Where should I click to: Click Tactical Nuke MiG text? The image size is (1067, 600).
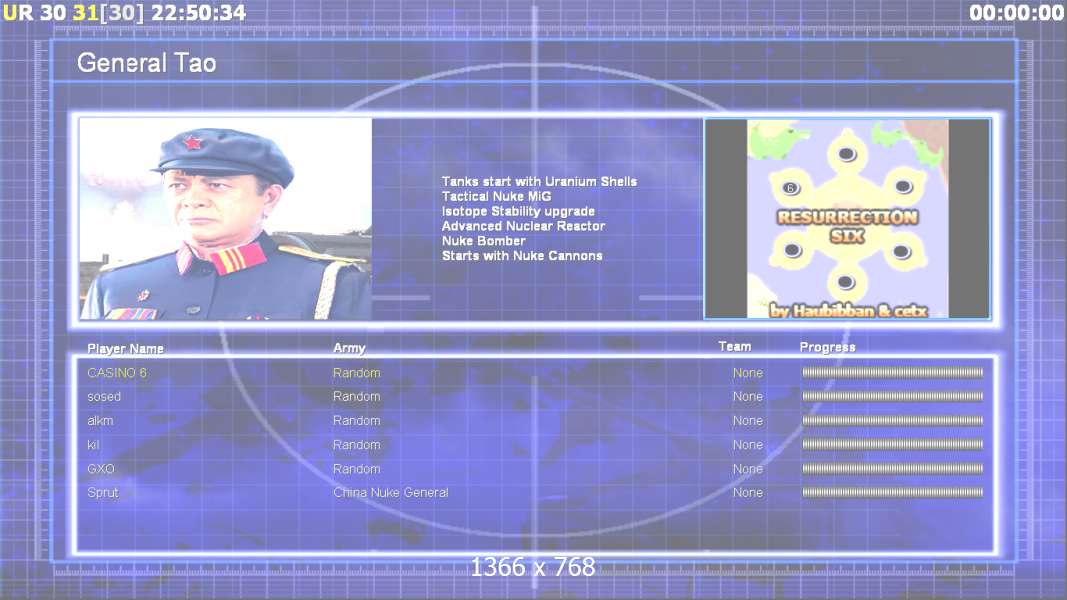[497, 197]
